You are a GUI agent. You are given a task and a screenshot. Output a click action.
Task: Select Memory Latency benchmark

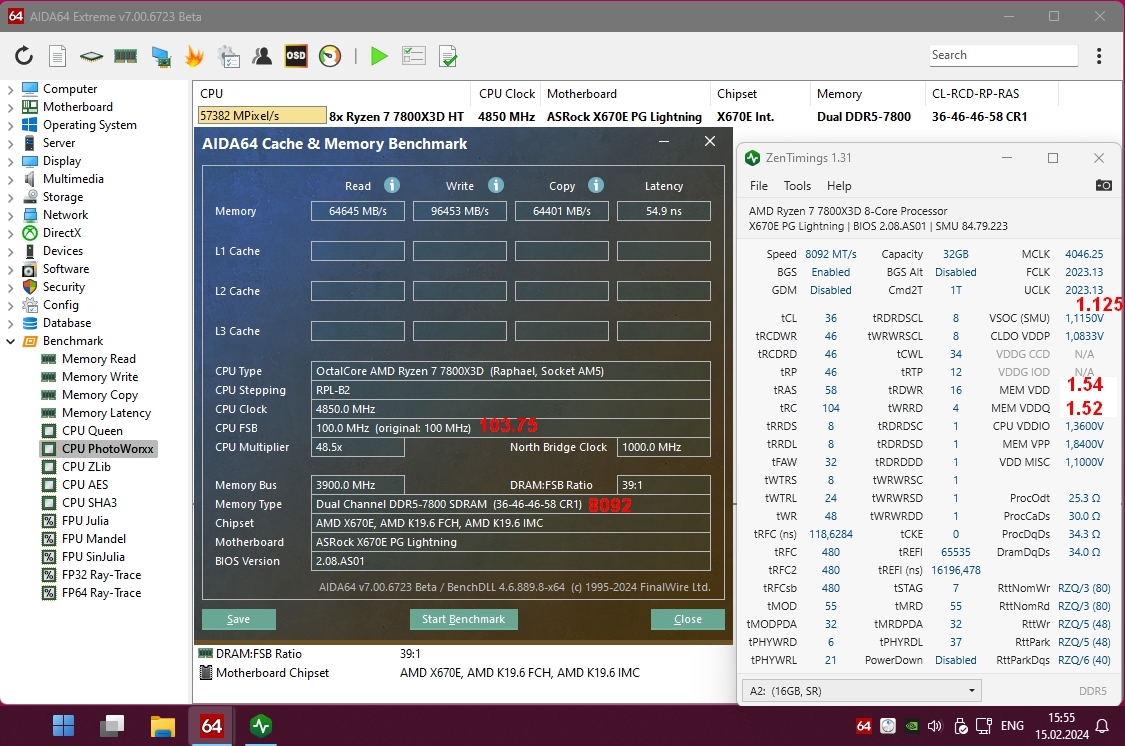[x=106, y=412]
